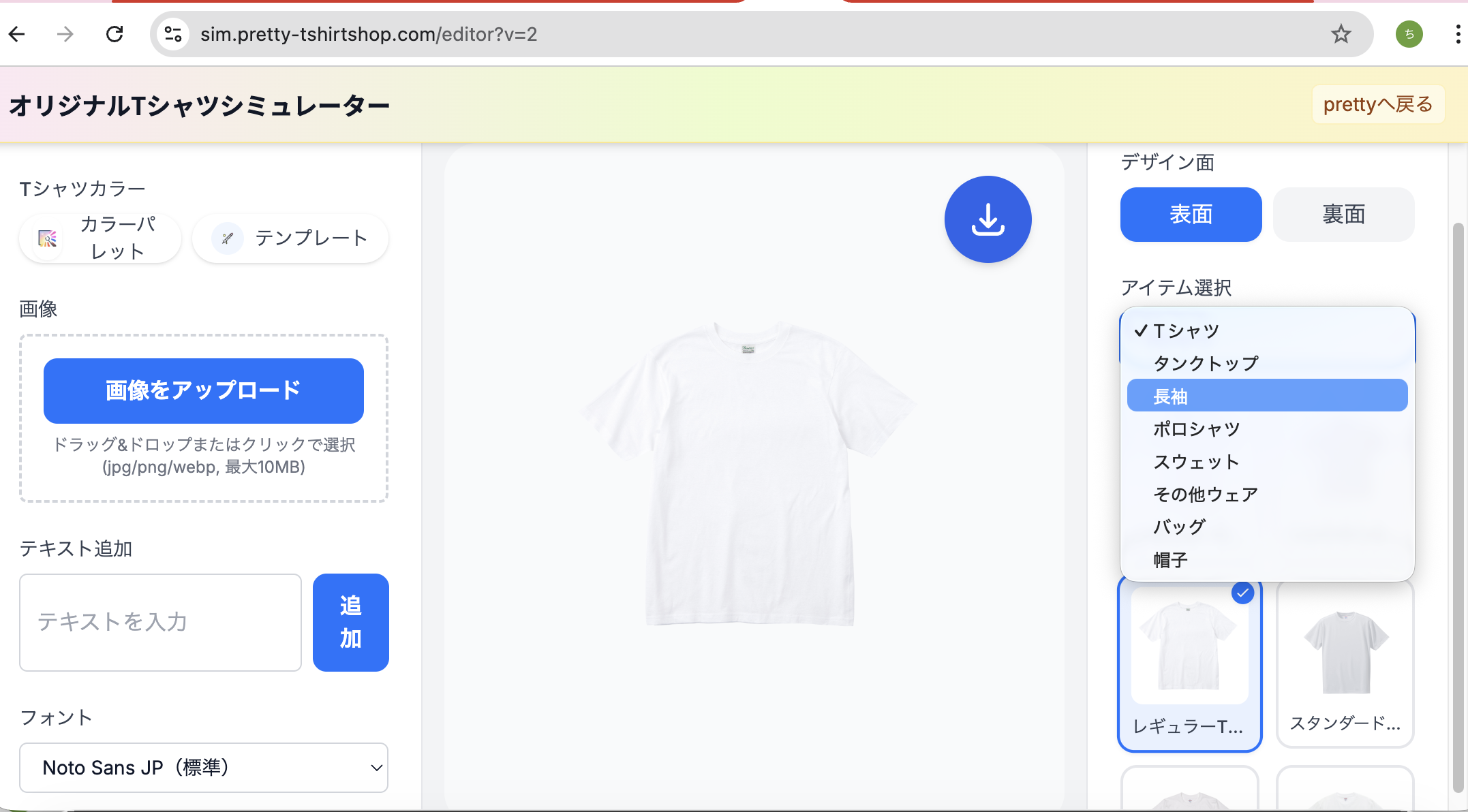Click the 画像をアップロード button
Image resolution: width=1468 pixels, height=812 pixels.
(x=204, y=390)
